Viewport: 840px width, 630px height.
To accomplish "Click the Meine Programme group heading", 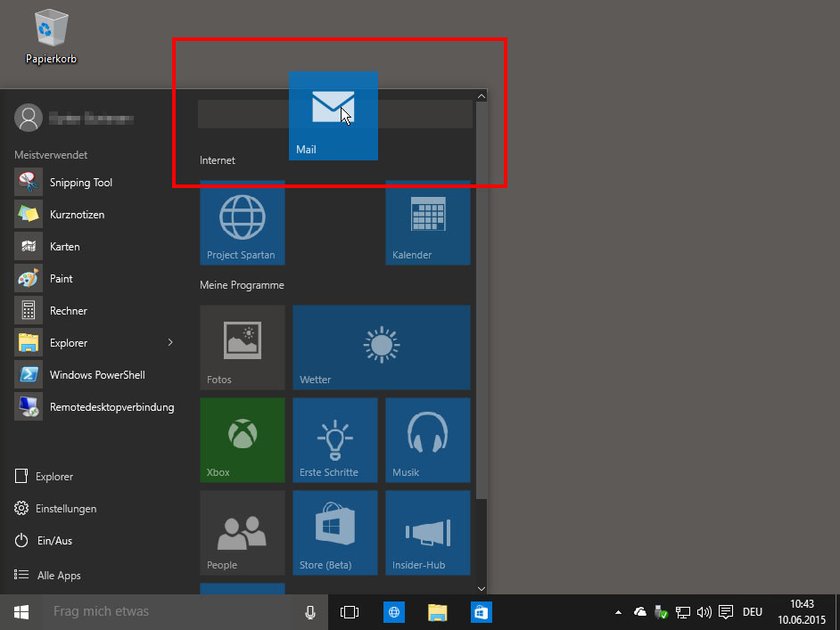I will [242, 285].
